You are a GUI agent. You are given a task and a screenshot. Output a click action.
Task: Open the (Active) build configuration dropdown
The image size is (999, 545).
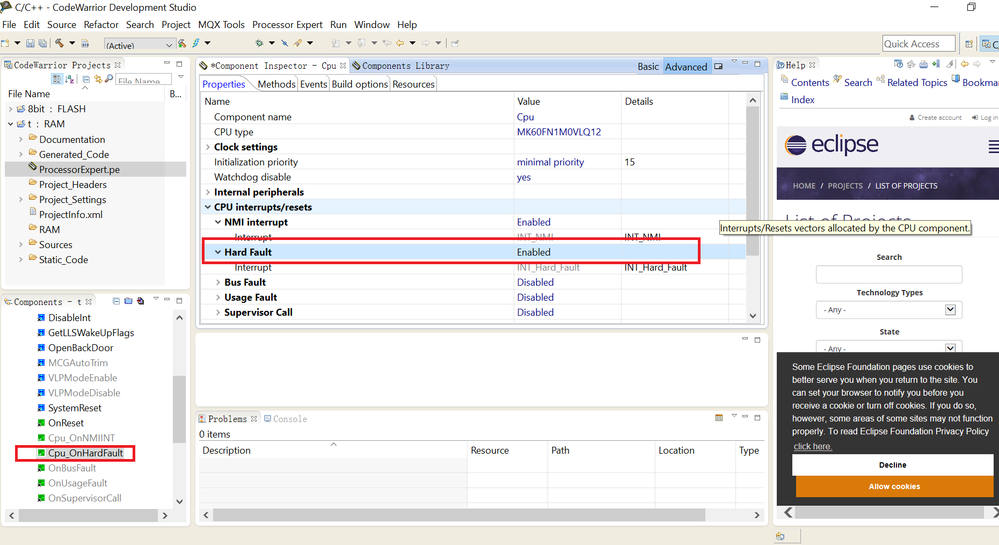click(x=139, y=44)
